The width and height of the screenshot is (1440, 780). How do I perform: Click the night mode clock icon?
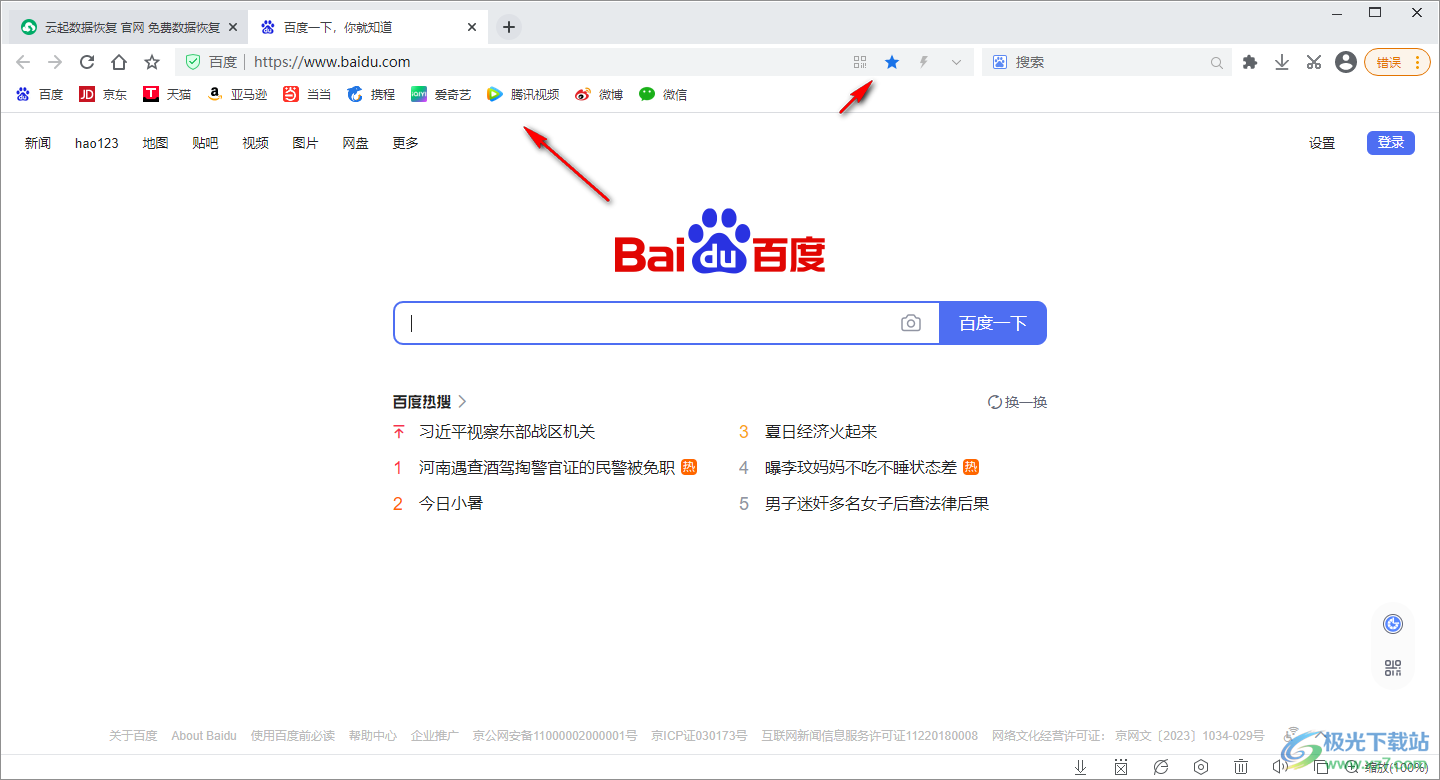(x=1393, y=623)
